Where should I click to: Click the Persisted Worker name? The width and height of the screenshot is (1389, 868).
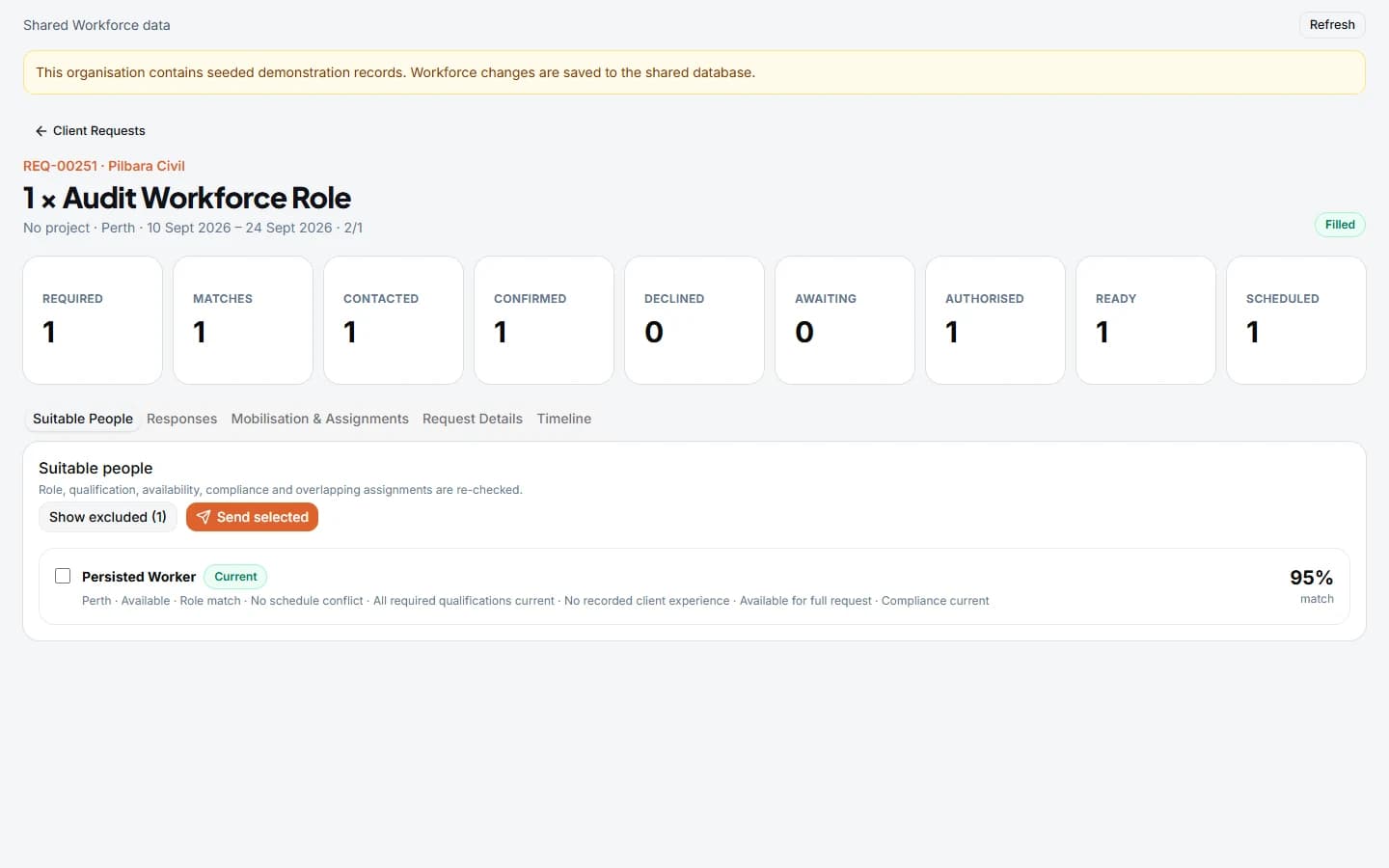[139, 577]
